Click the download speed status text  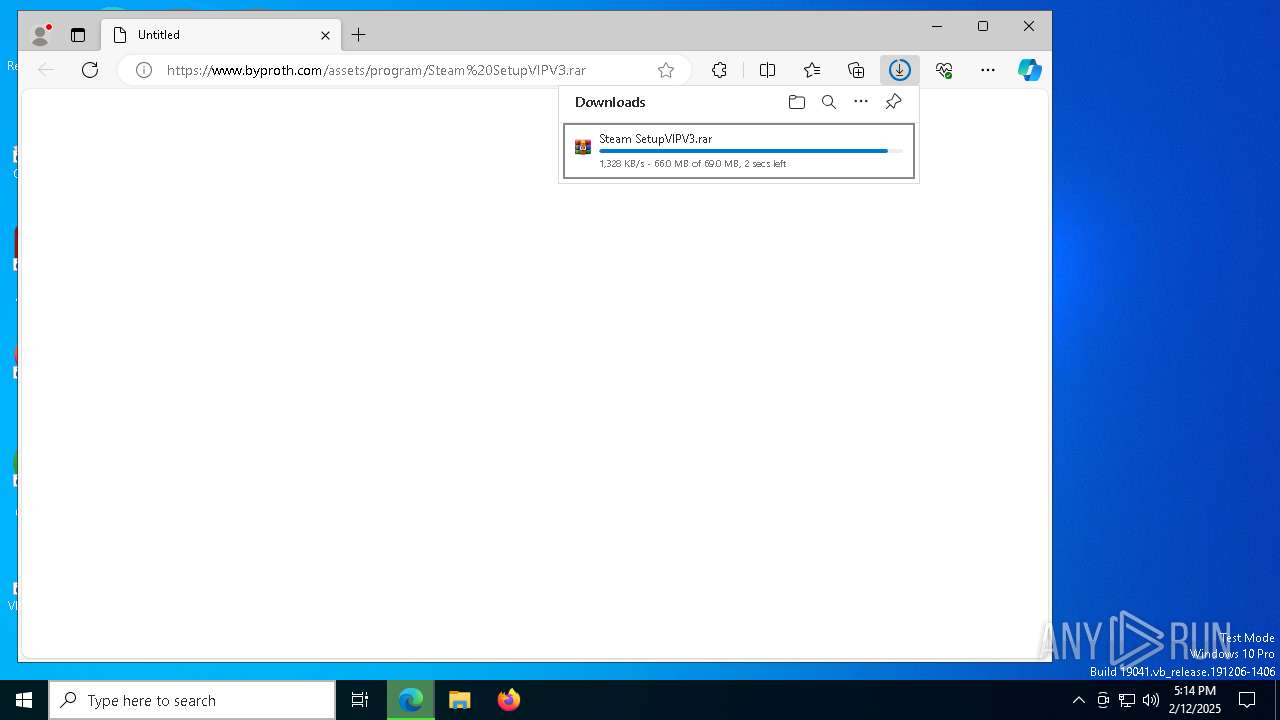pos(693,164)
